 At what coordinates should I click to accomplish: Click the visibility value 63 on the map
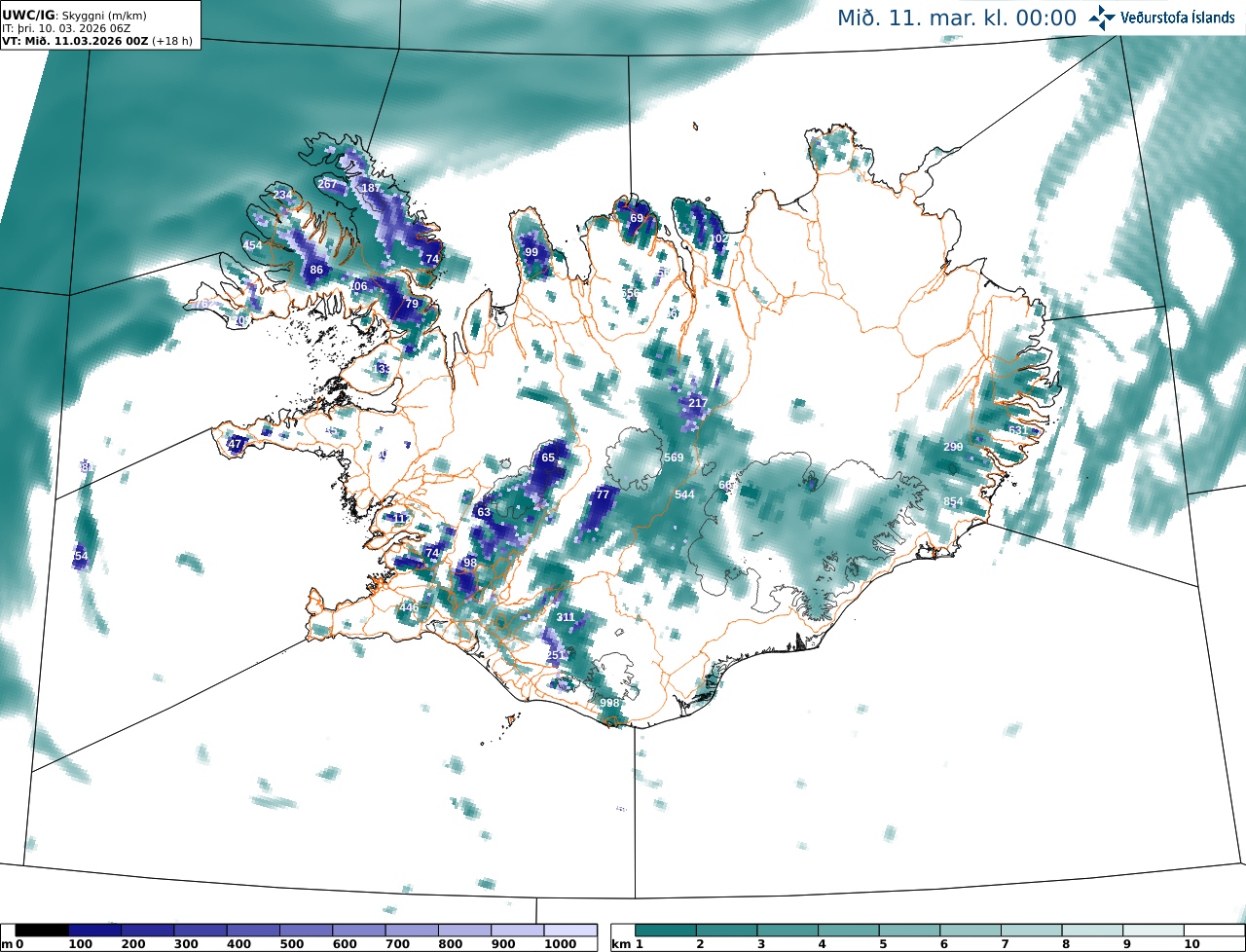[484, 512]
